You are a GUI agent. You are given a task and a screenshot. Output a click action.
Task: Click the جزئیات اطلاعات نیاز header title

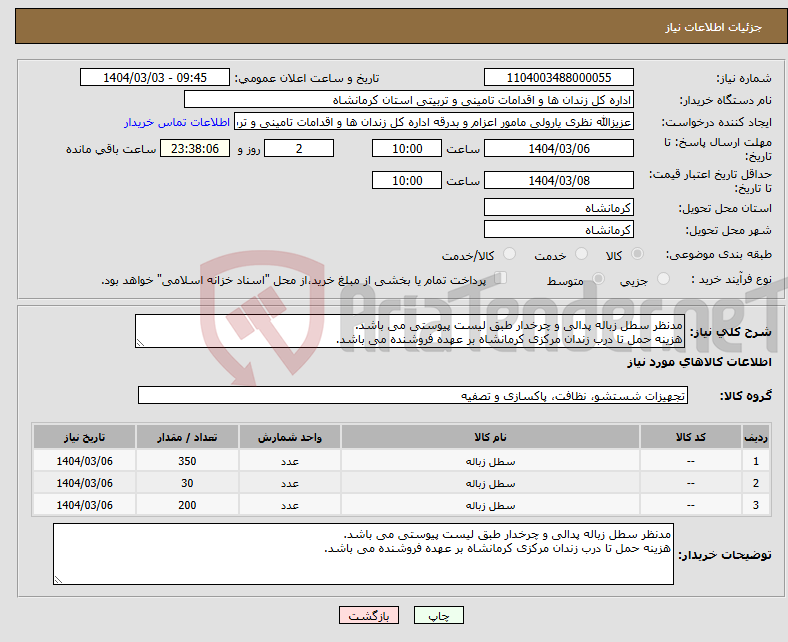[714, 27]
